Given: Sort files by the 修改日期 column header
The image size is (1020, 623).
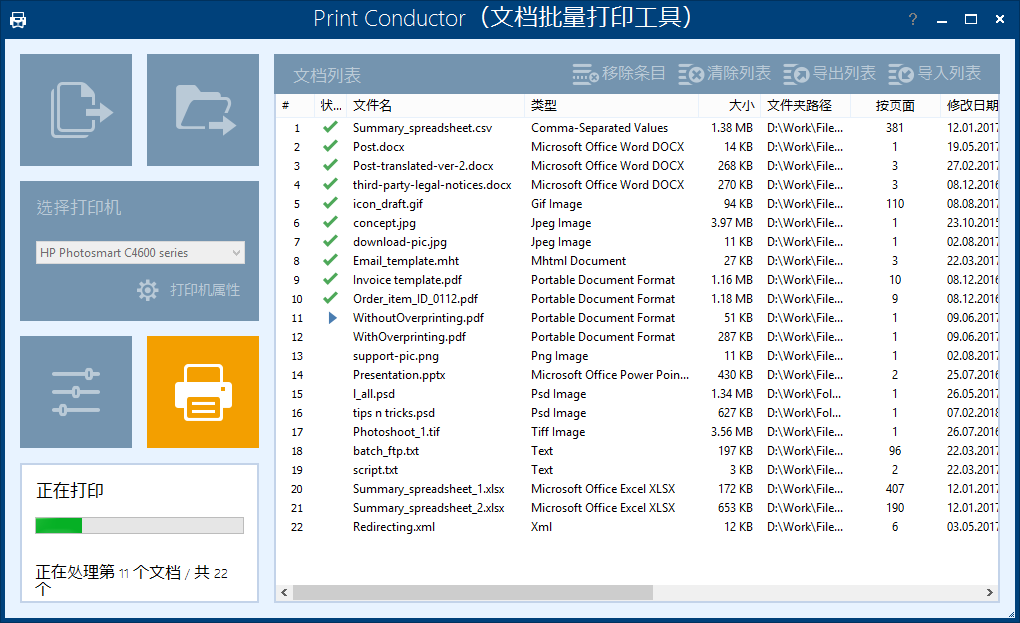Looking at the screenshot, I should (965, 104).
